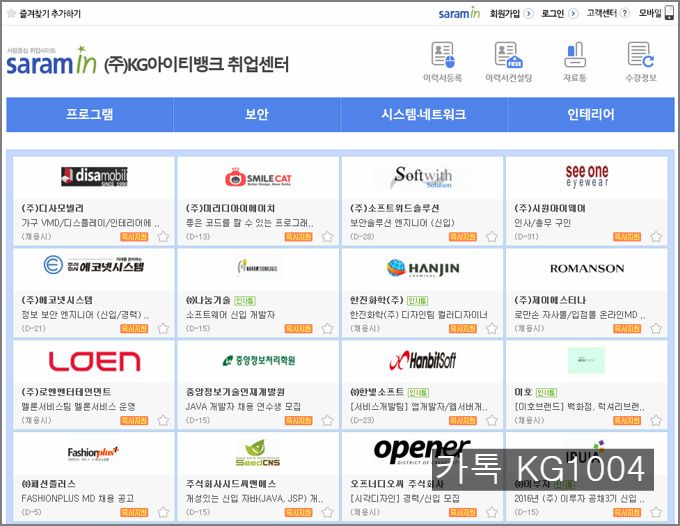Screen dimensions: 680x526
Task: Click the Fashionplus company logo
Action: tap(93, 454)
